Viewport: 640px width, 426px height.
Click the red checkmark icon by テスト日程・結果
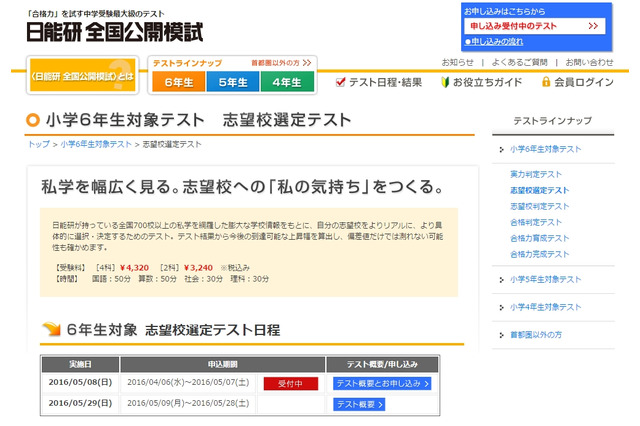(340, 82)
